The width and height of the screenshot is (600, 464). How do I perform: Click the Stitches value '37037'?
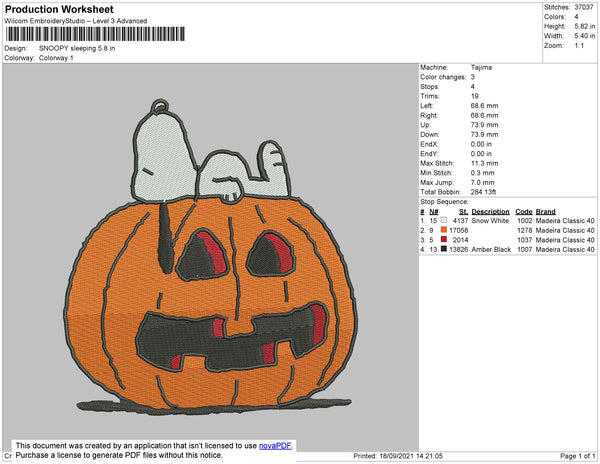(584, 7)
